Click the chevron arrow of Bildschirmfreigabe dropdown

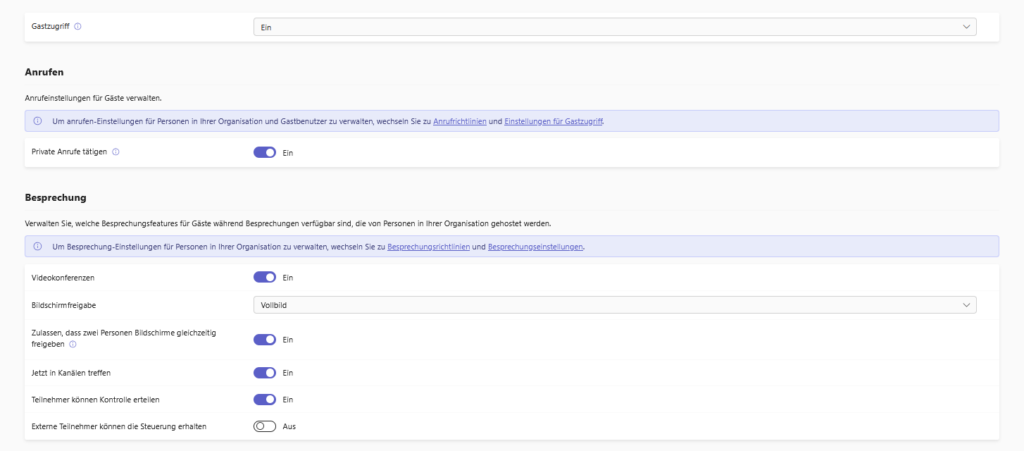tap(965, 304)
